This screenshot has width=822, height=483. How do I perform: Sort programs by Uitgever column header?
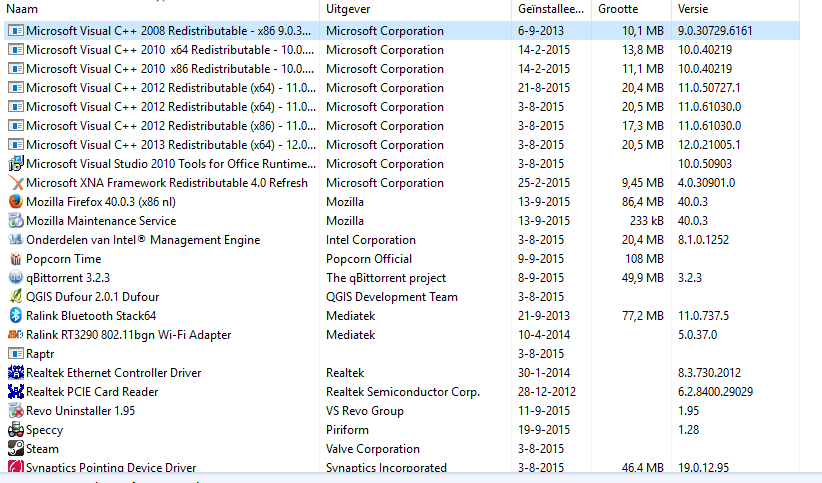(348, 9)
